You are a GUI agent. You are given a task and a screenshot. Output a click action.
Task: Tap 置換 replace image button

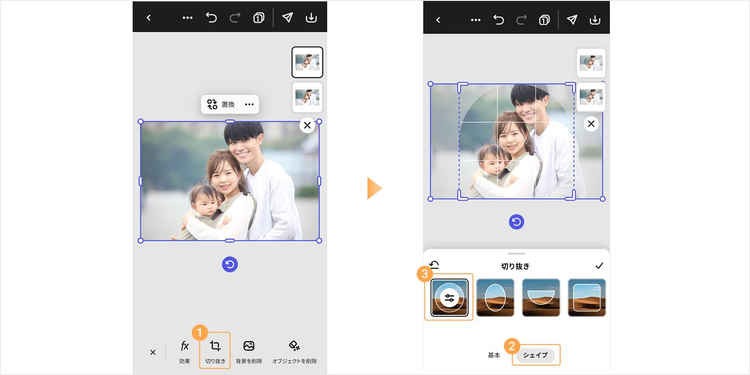(221, 104)
